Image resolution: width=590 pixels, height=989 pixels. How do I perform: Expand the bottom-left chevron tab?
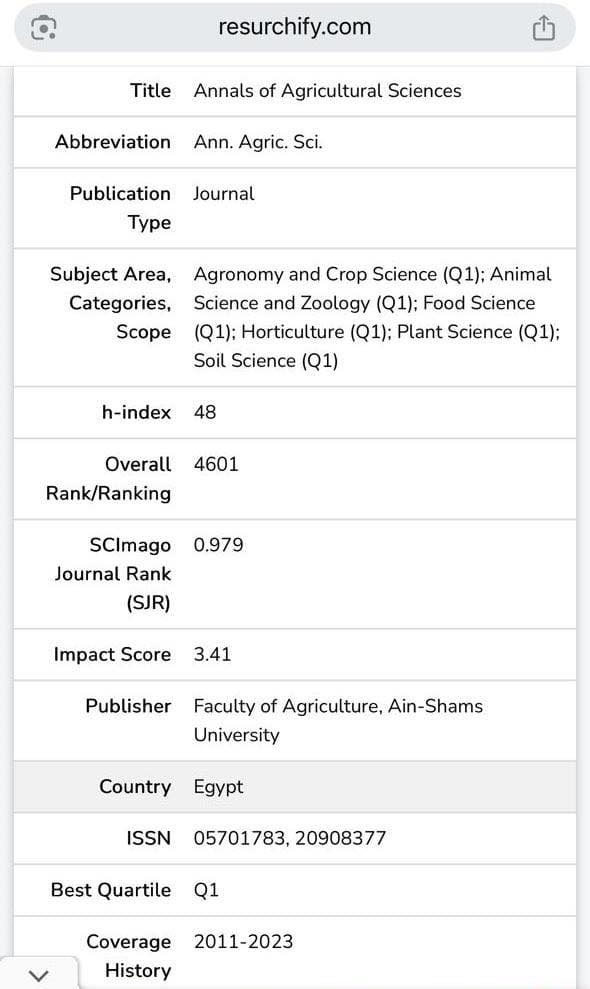[x=38, y=974]
